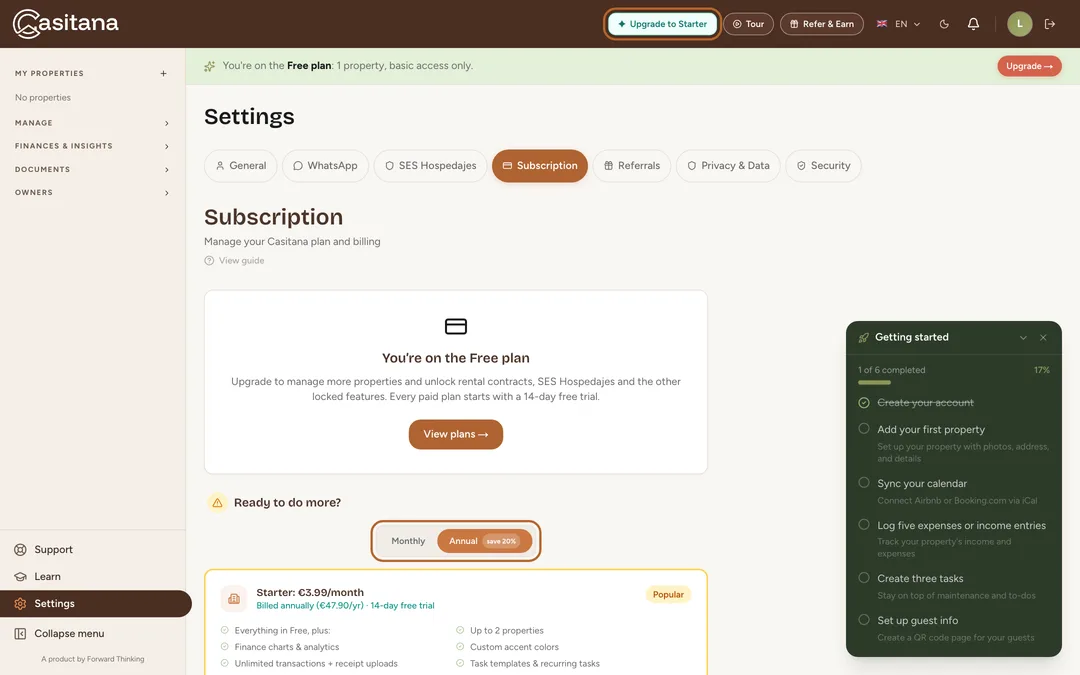Screen dimensions: 1080x675
Task: Click the No properties text
Action: (43, 98)
